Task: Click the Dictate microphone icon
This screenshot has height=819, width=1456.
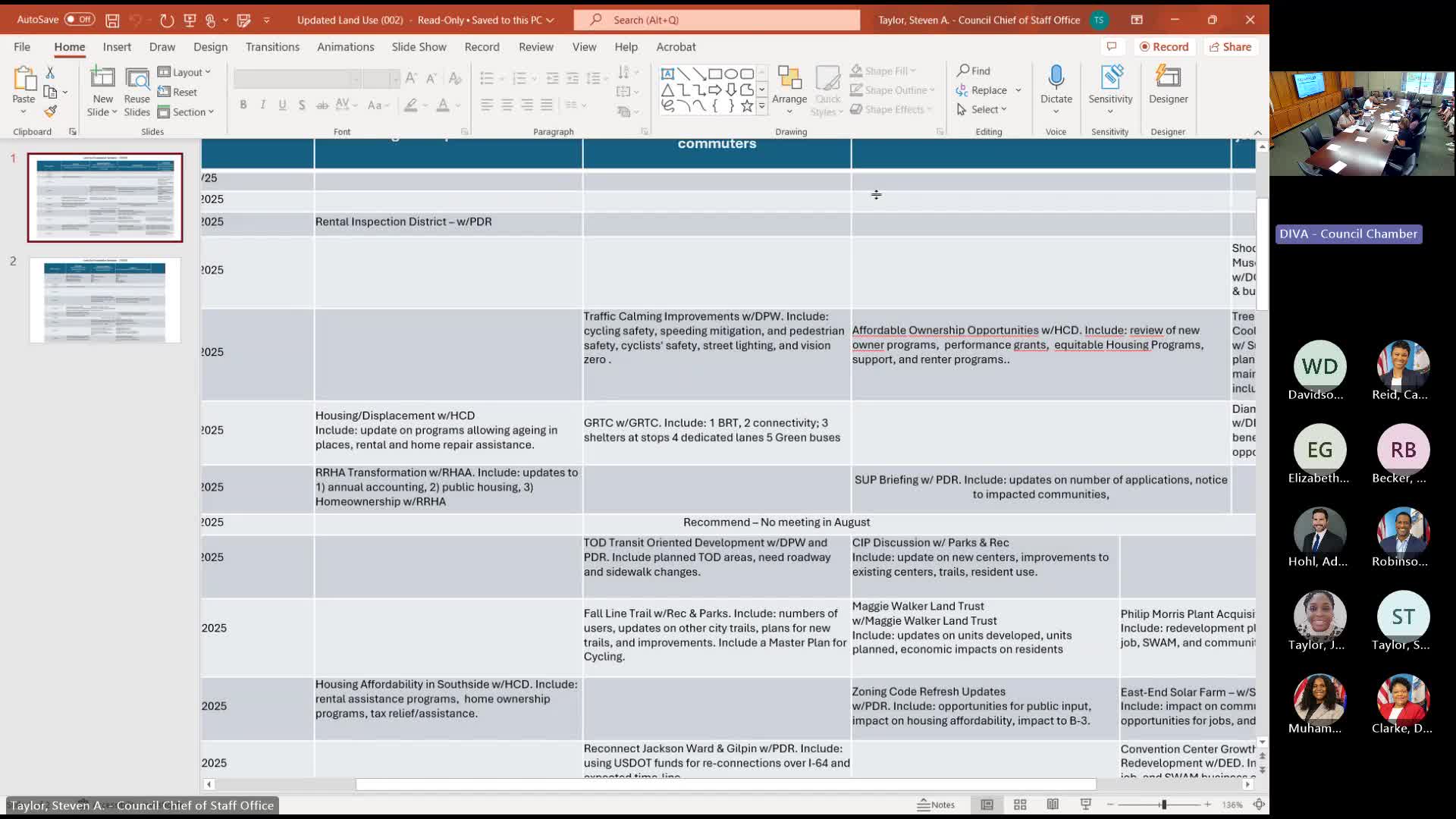Action: click(1056, 77)
